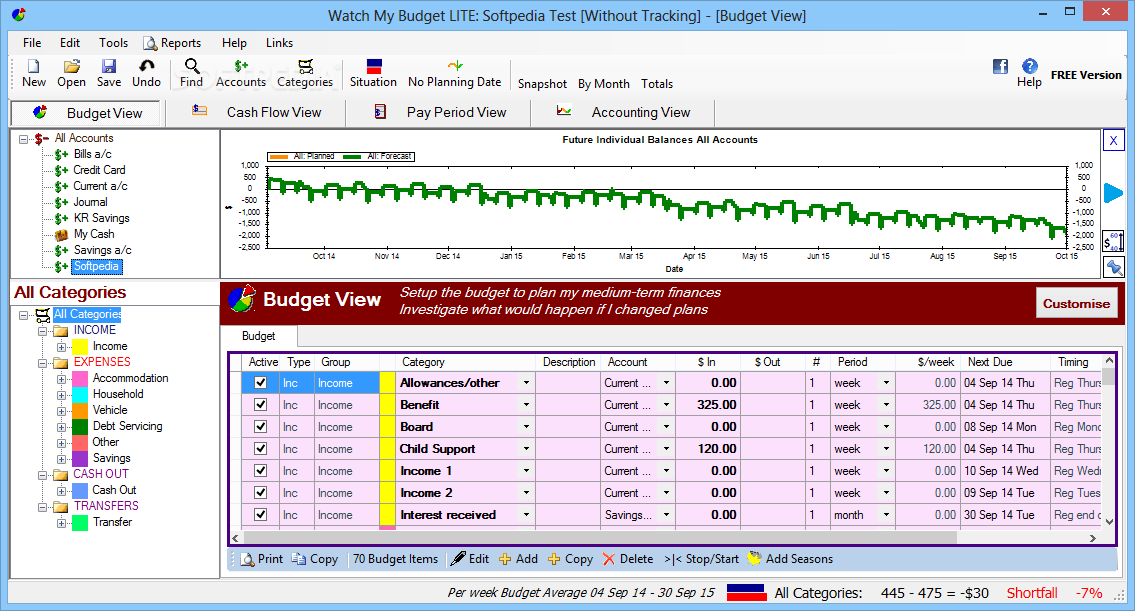Open period dropdown on Board row
Image resolution: width=1135 pixels, height=611 pixels.
click(886, 427)
